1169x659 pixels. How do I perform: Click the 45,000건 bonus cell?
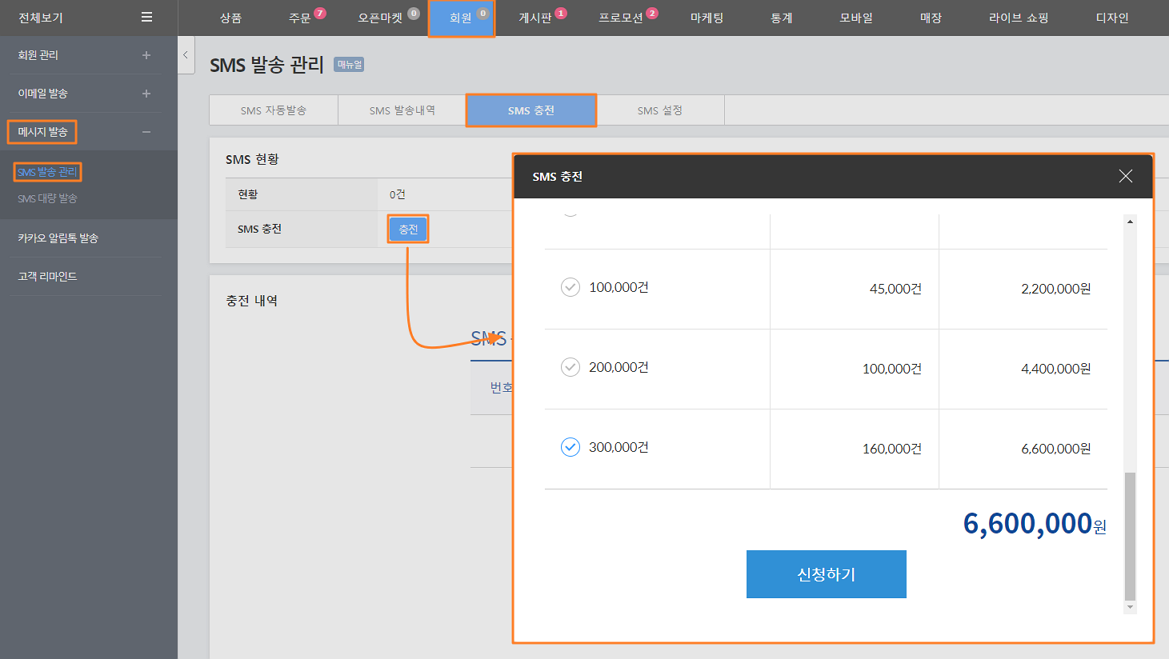895,288
